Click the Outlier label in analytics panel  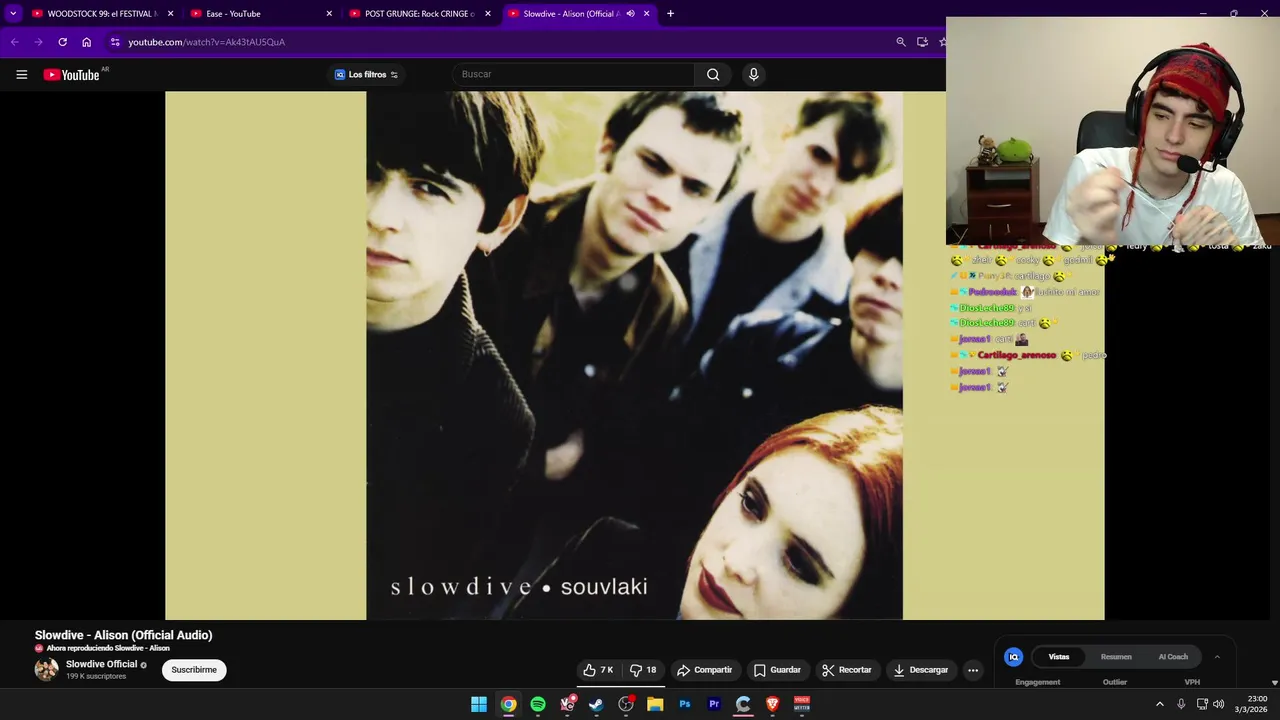(x=1115, y=682)
